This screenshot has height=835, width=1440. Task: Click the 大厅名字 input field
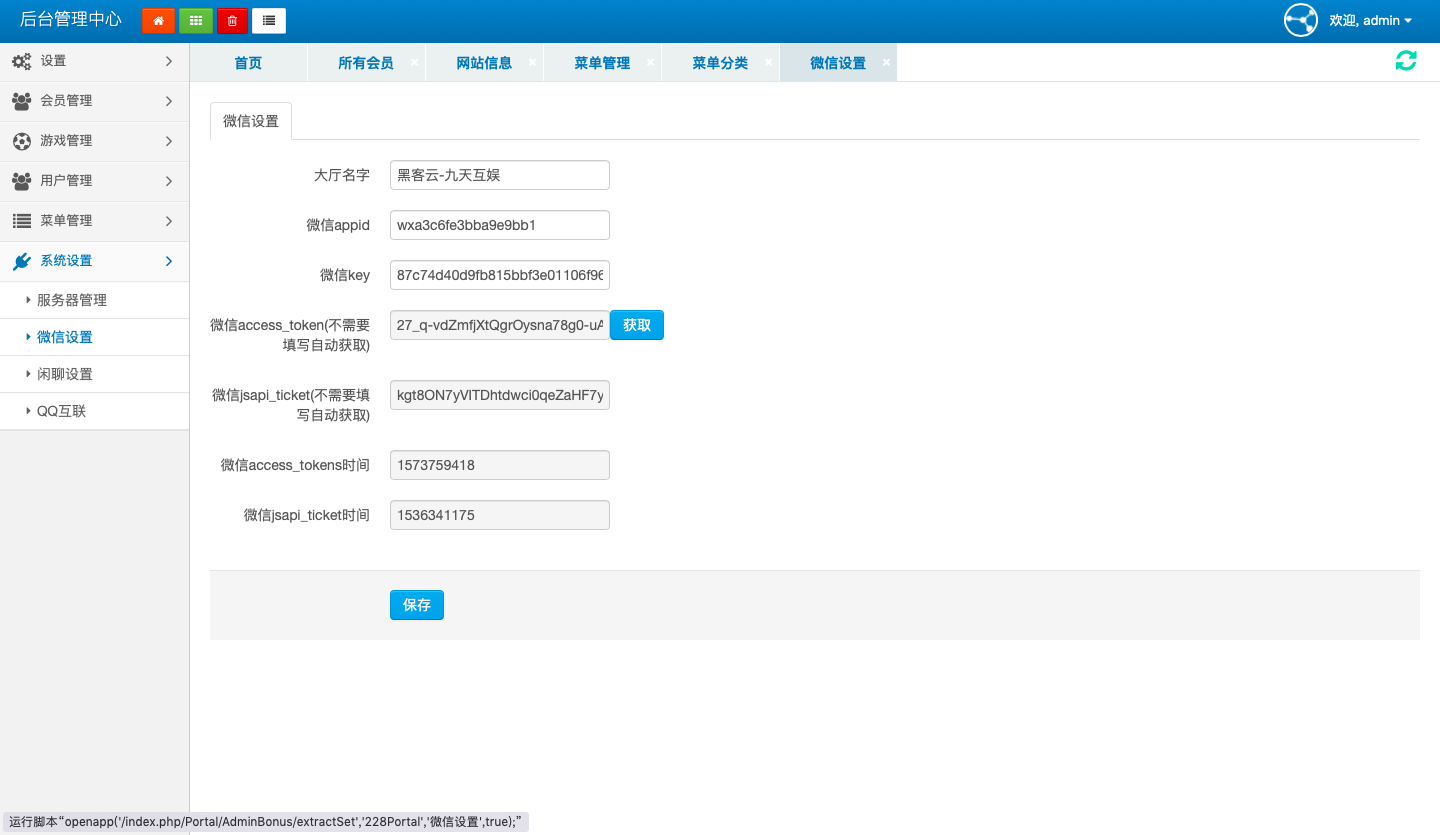tap(499, 175)
